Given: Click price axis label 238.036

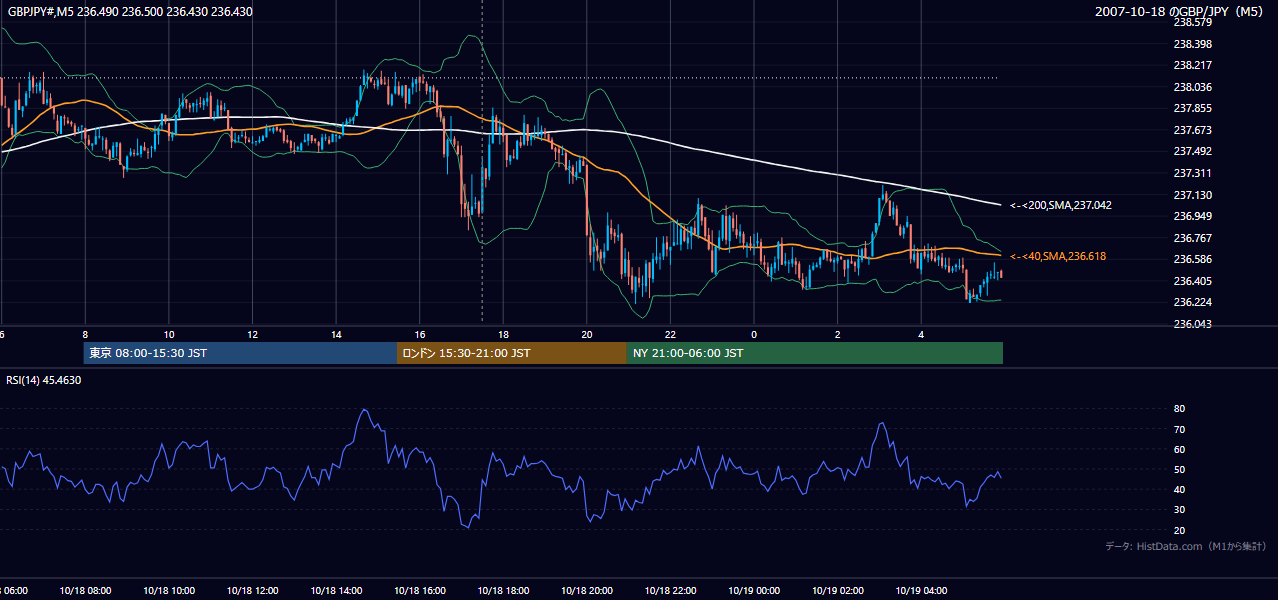Looking at the screenshot, I should 1192,87.
